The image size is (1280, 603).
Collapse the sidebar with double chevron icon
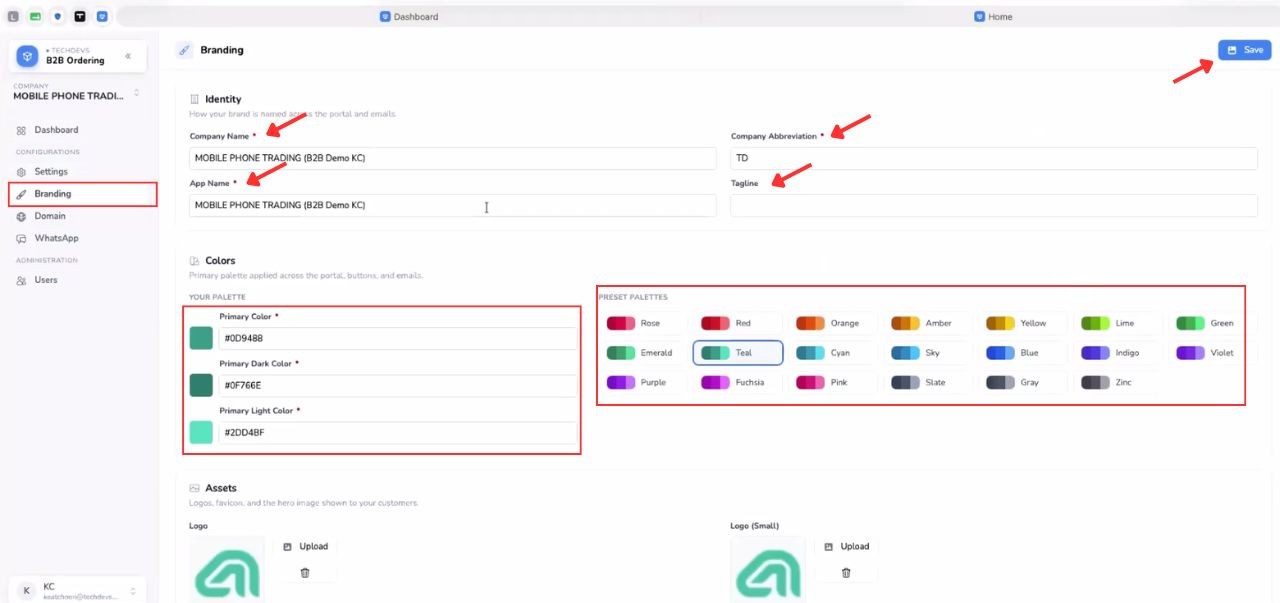[128, 56]
